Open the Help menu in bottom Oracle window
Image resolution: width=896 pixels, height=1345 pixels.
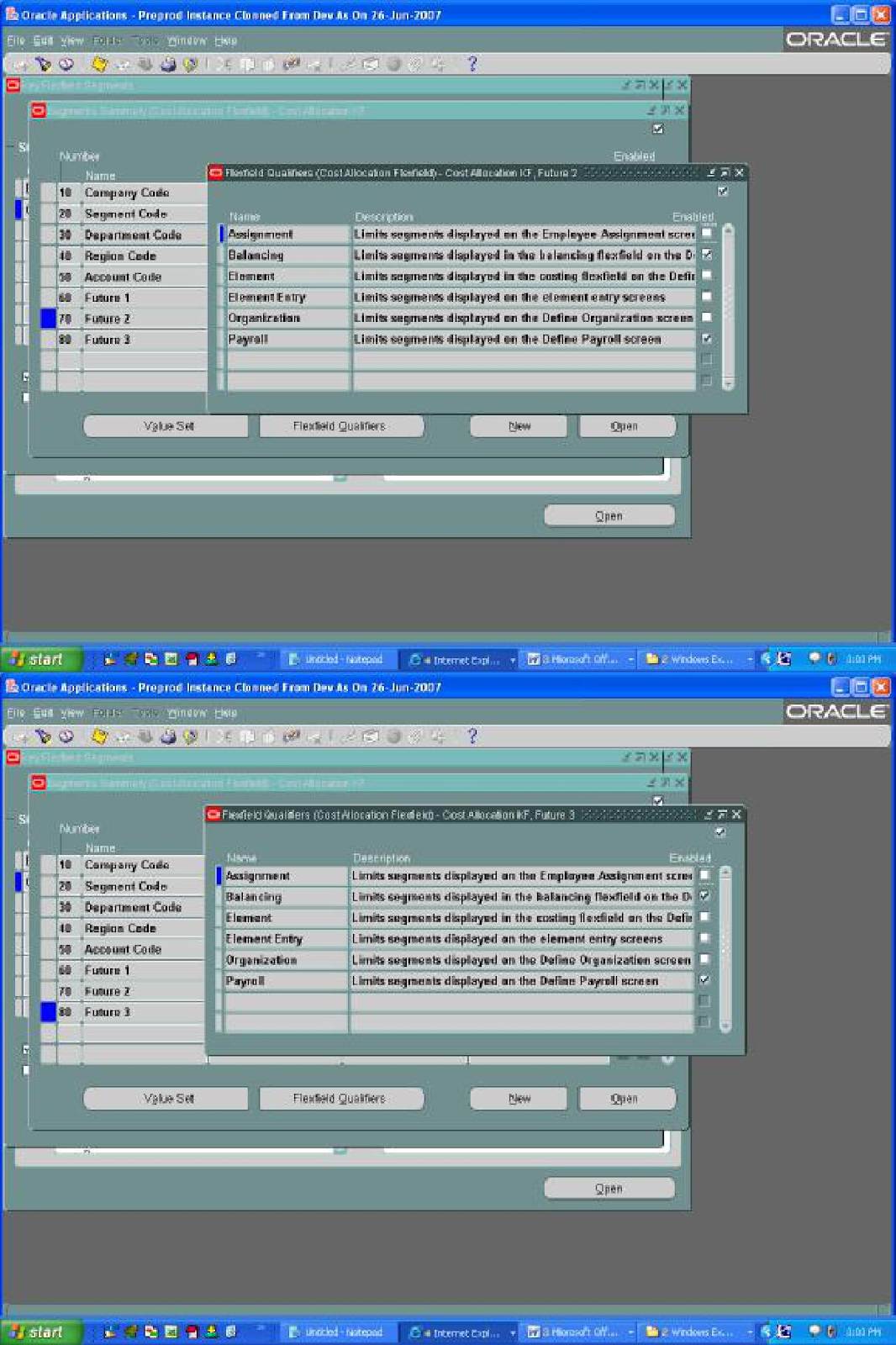(225, 713)
